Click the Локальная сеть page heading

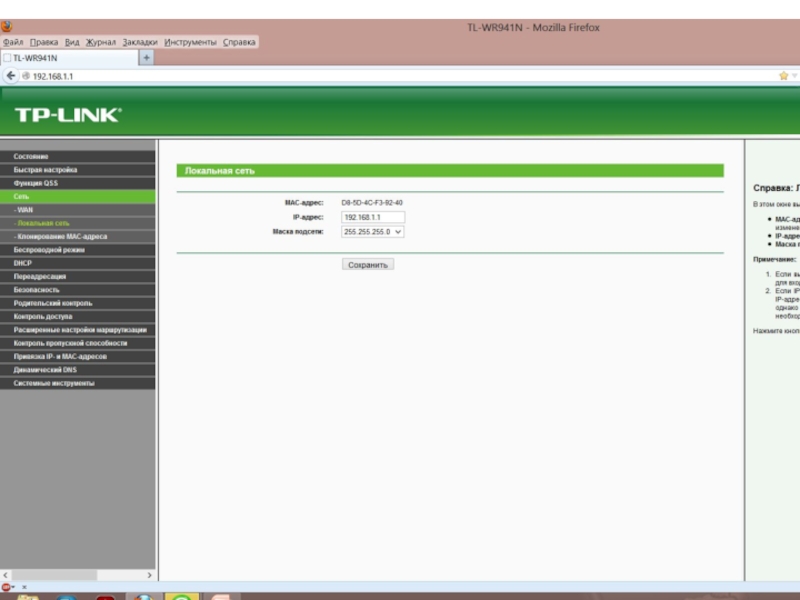[x=219, y=171]
